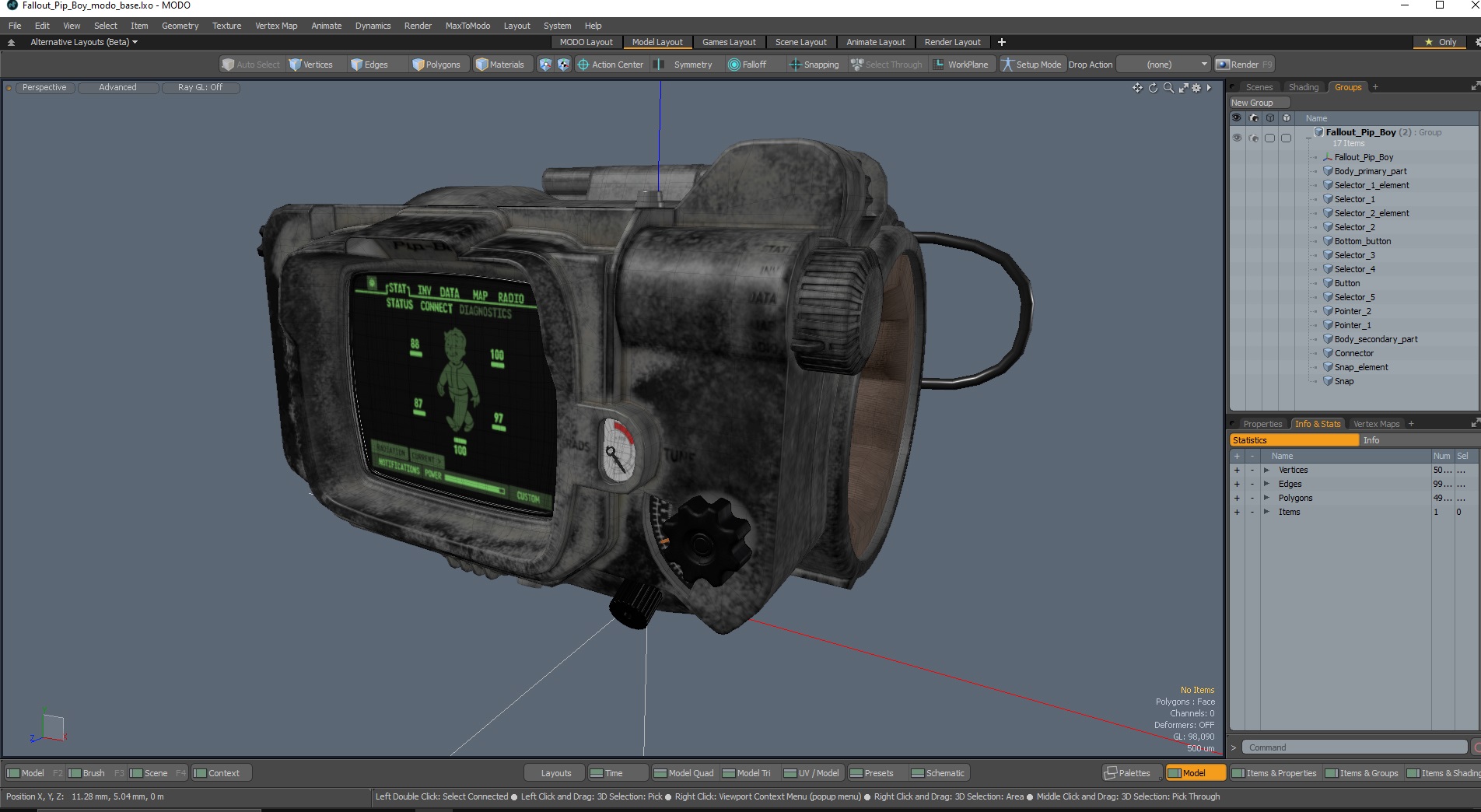Toggle second checkbox in Fallout_Pip_Boy group row
This screenshot has height=812, width=1481.
pyautogui.click(x=1286, y=138)
